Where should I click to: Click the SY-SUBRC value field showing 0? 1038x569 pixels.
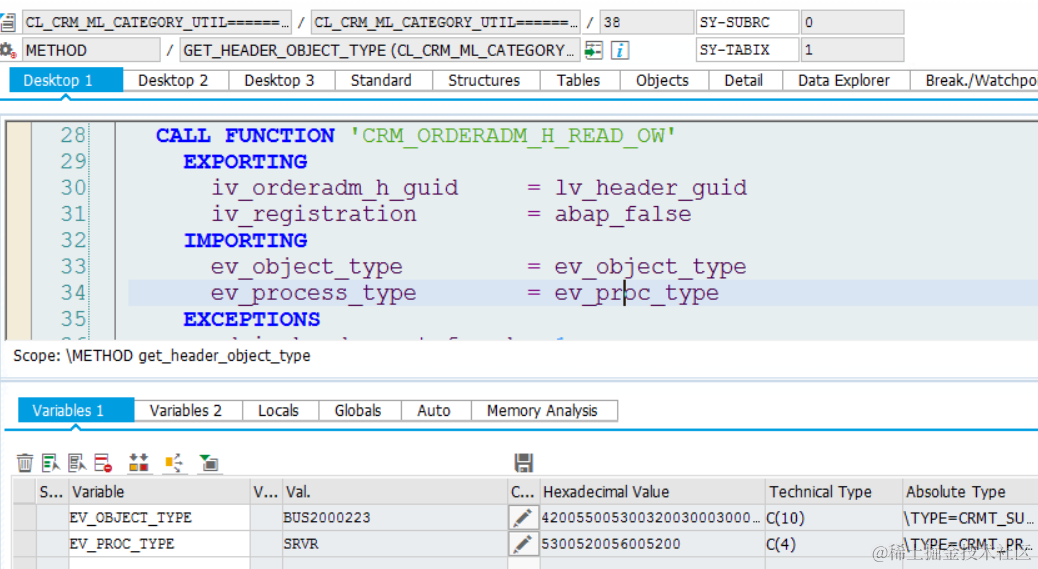tap(852, 22)
